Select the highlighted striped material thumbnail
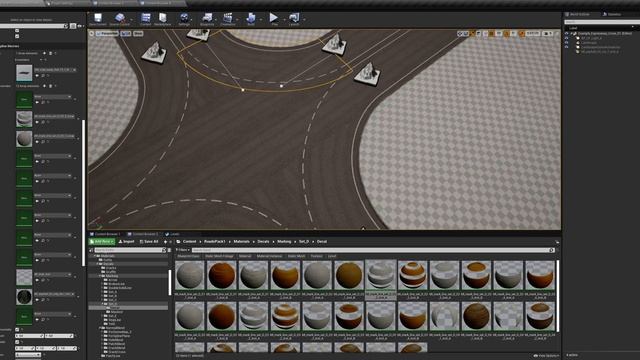The width and height of the screenshot is (640, 360). [380, 275]
